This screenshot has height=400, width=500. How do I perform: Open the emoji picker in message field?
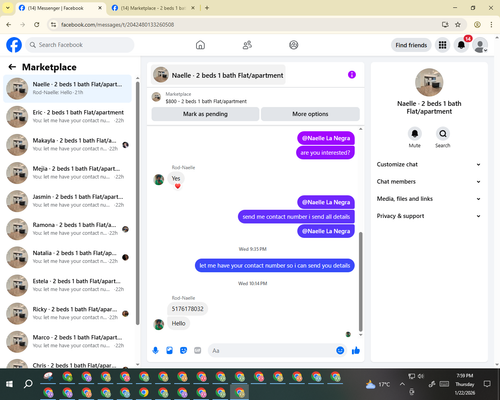pyautogui.click(x=340, y=350)
